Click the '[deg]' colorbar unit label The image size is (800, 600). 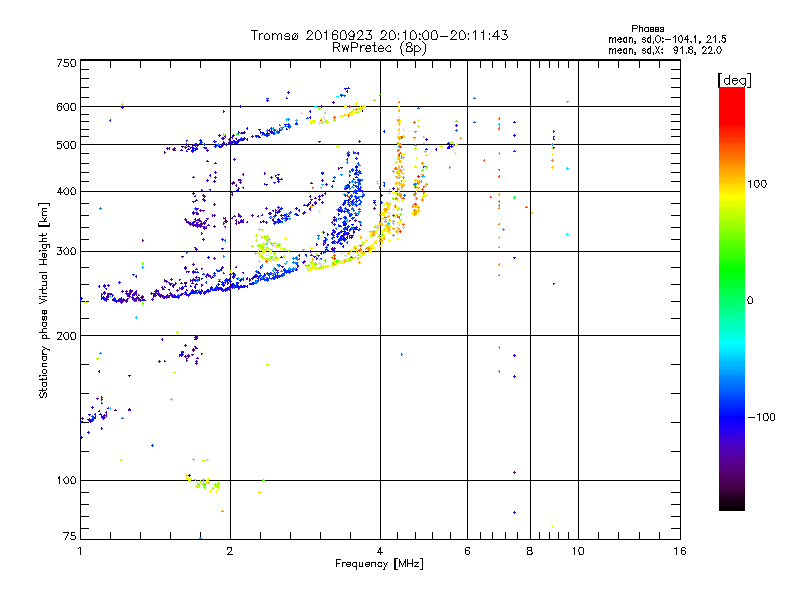tap(734, 81)
